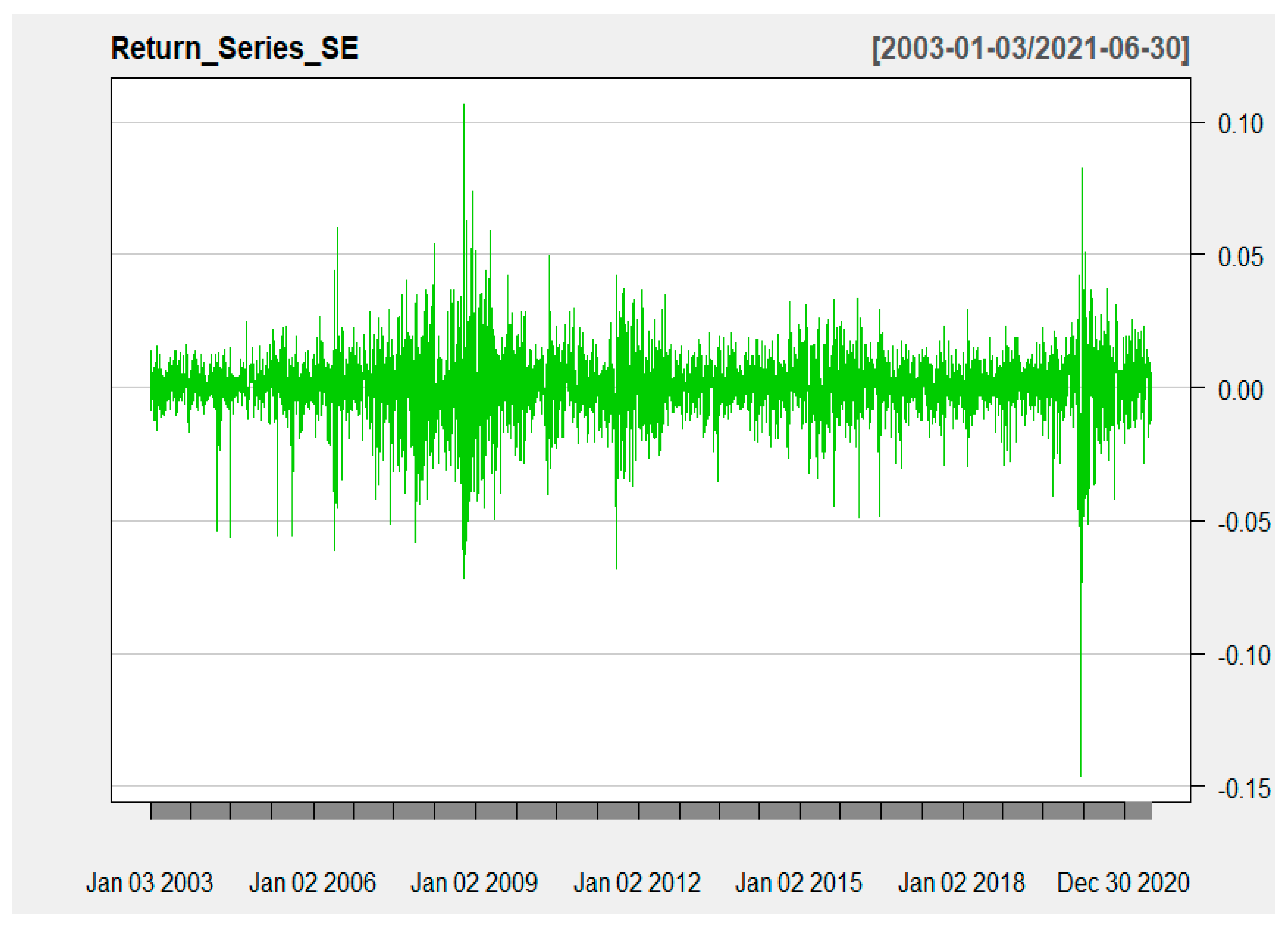
Task: Click the -0.10 y-axis tick label
Action: click(1244, 656)
